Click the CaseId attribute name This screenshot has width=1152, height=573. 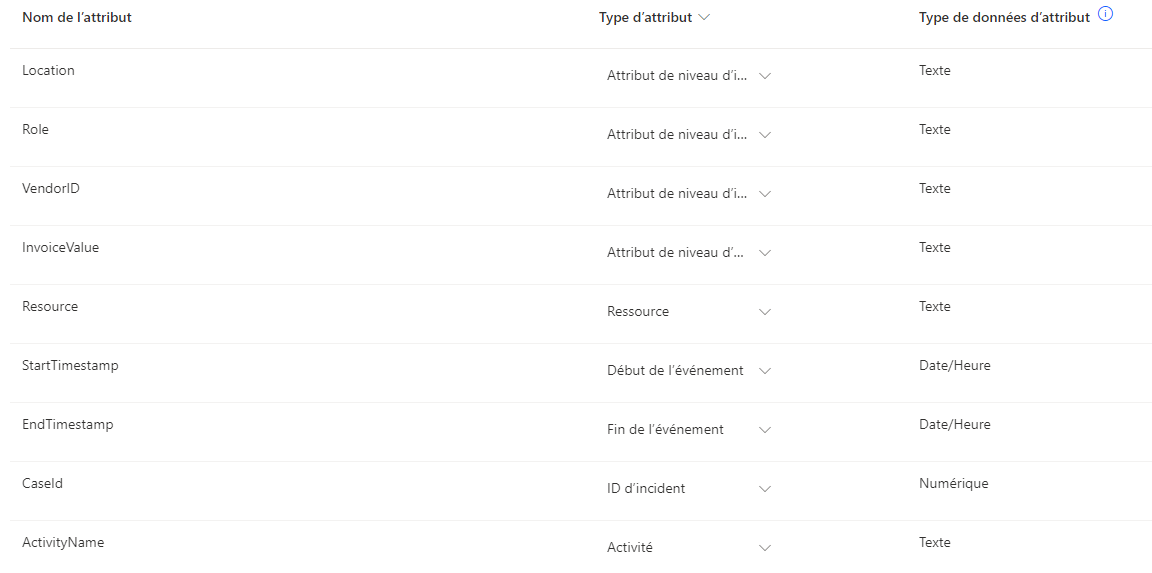click(43, 483)
